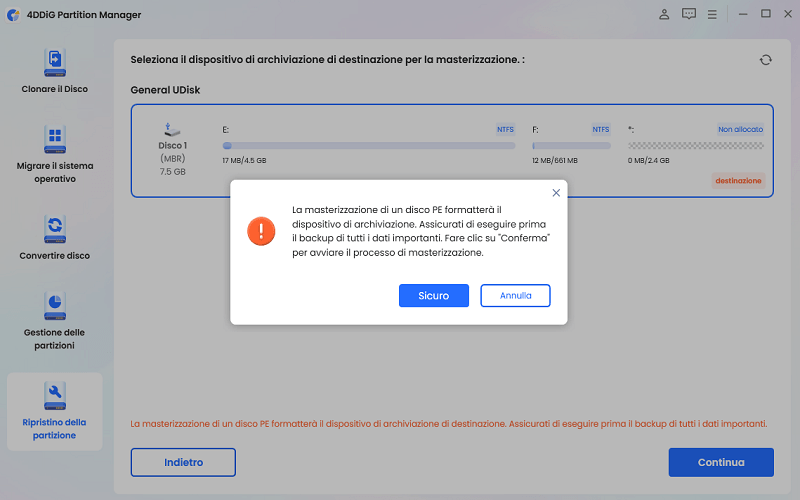This screenshot has height=500, width=800.
Task: Click the Seleziona il dispositivo heading
Action: (328, 60)
